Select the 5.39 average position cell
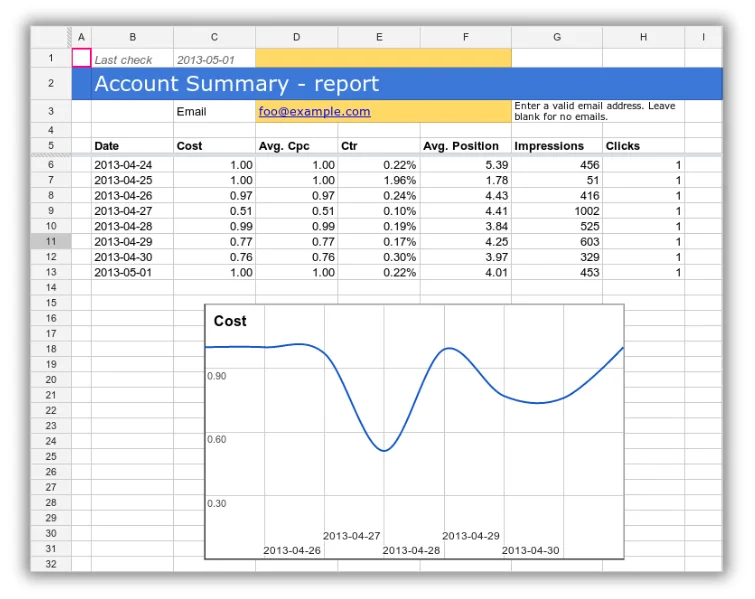 [x=496, y=165]
